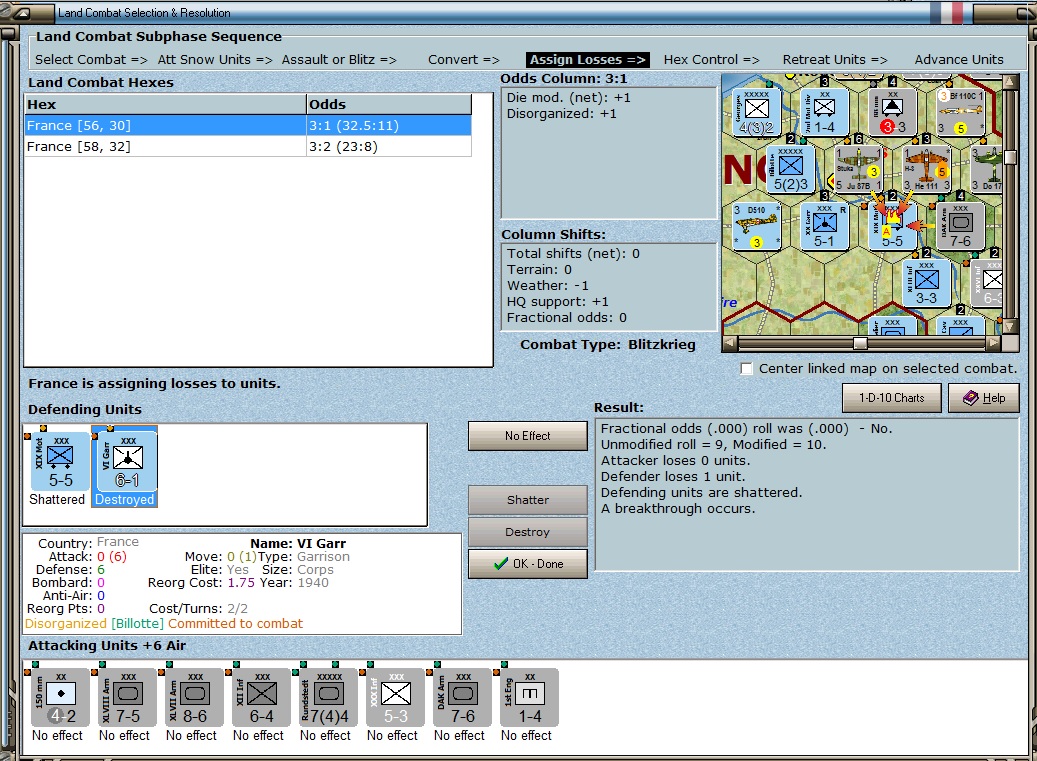Go to Assault or Blitz subphase
1037x761 pixels.
coord(339,60)
